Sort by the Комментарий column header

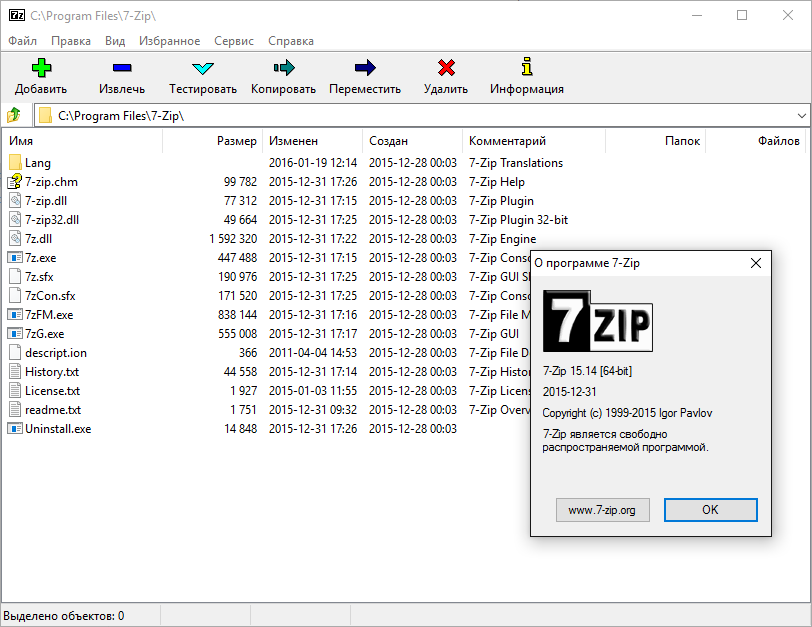coord(534,141)
